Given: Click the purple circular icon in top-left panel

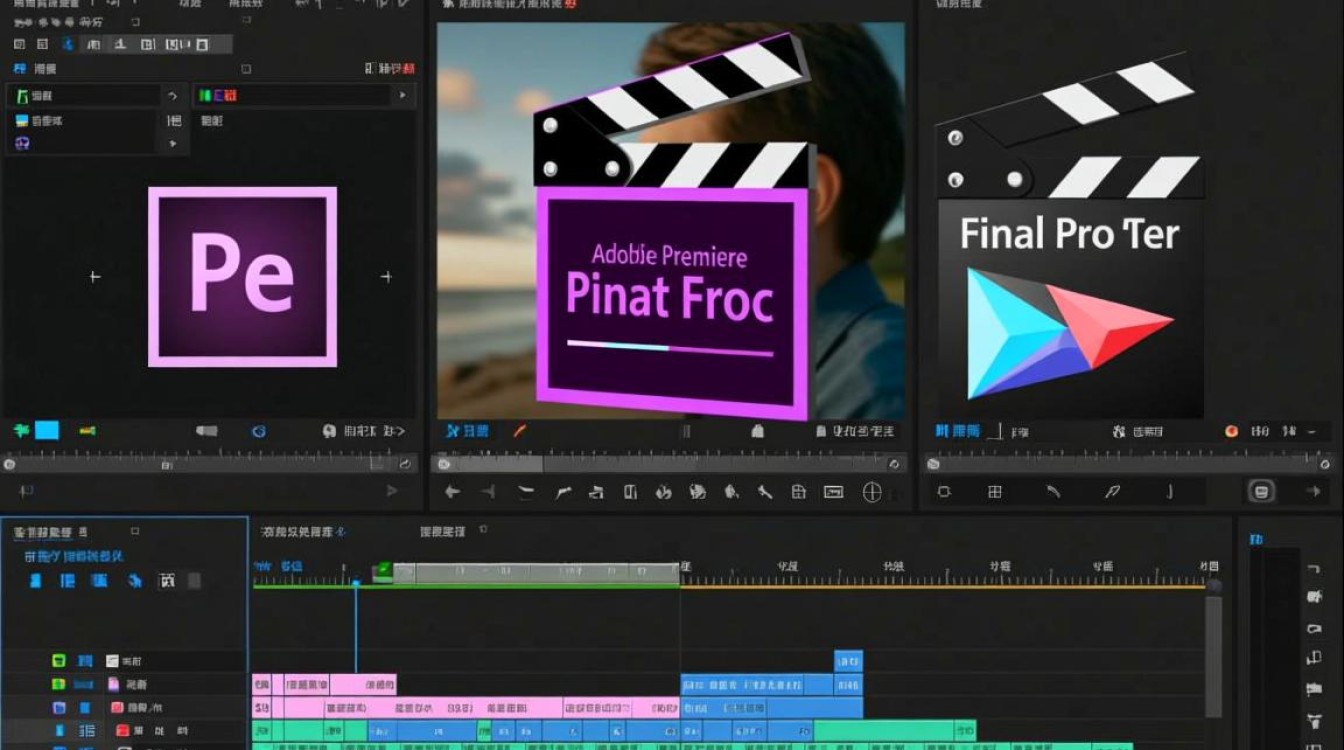Looking at the screenshot, I should pos(22,144).
